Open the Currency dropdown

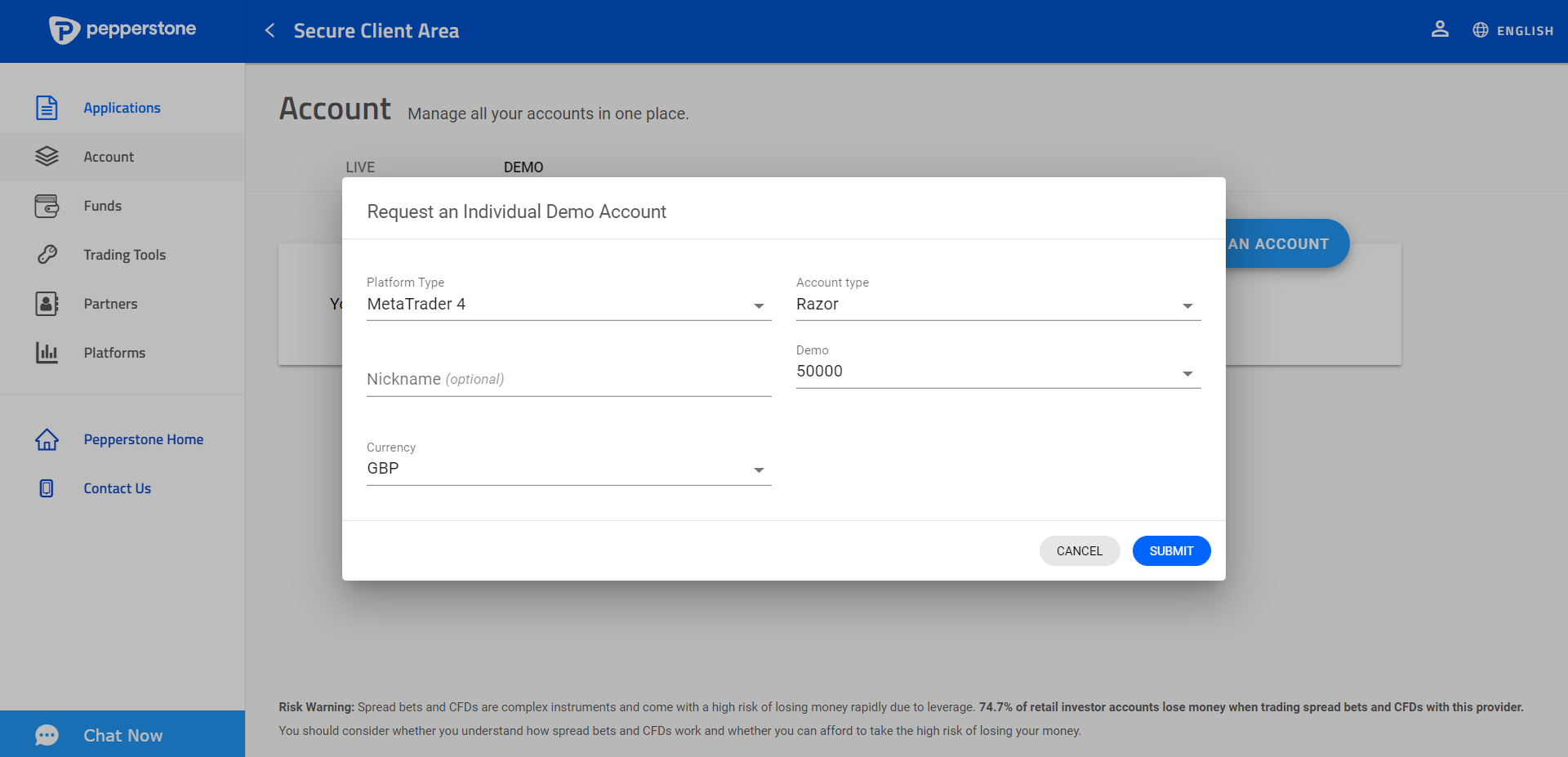(568, 469)
